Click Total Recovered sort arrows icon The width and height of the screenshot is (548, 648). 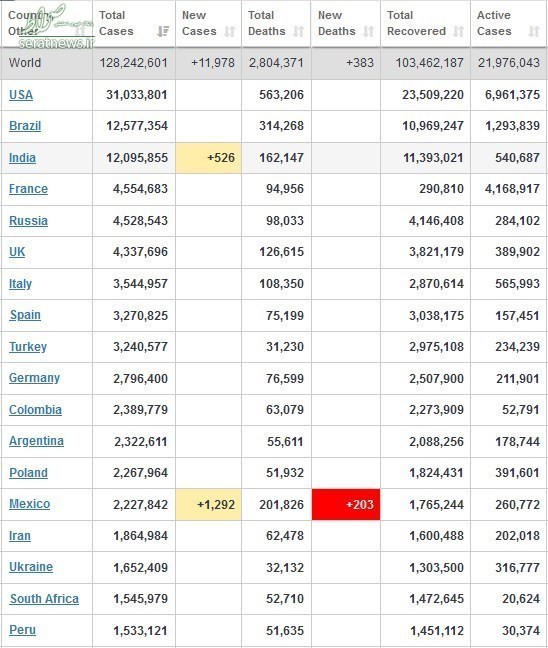(458, 31)
